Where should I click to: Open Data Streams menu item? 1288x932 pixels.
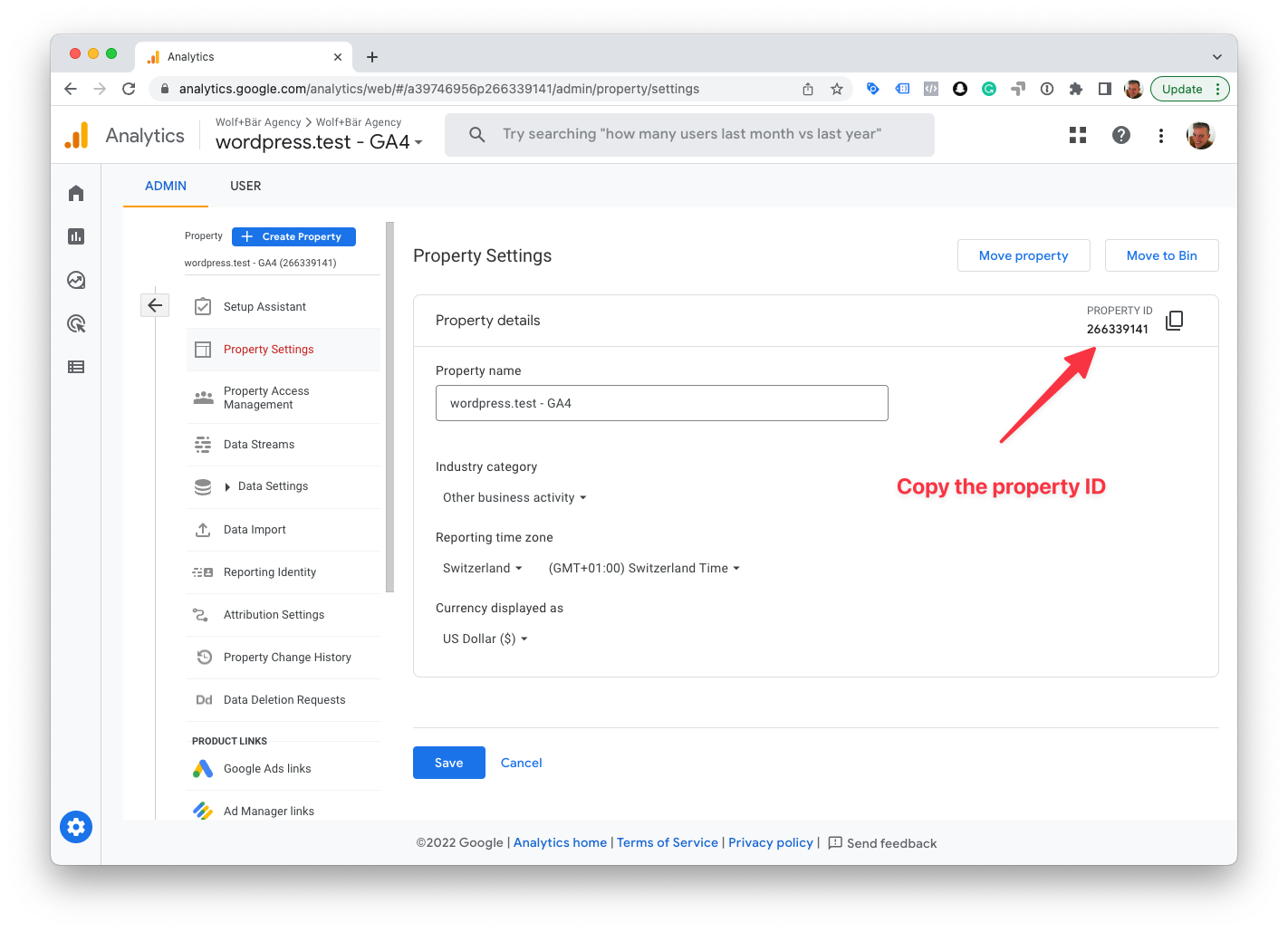(x=284, y=445)
